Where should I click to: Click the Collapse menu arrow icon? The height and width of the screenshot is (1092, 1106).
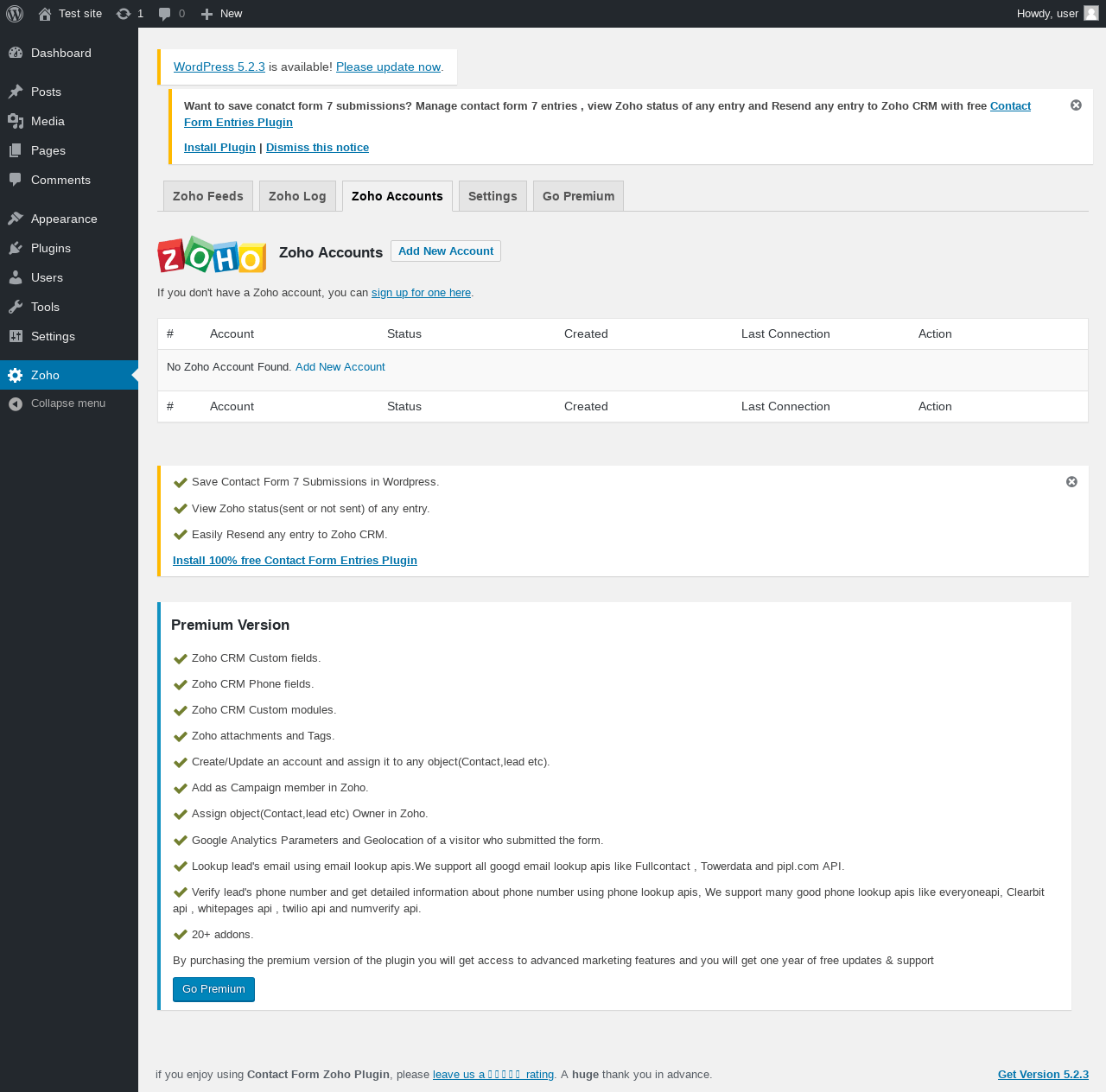(x=16, y=403)
